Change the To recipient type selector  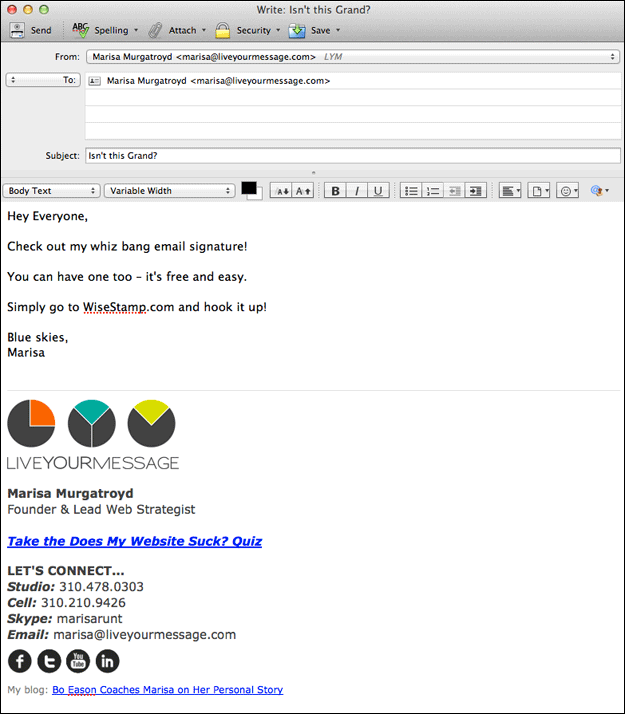43,80
